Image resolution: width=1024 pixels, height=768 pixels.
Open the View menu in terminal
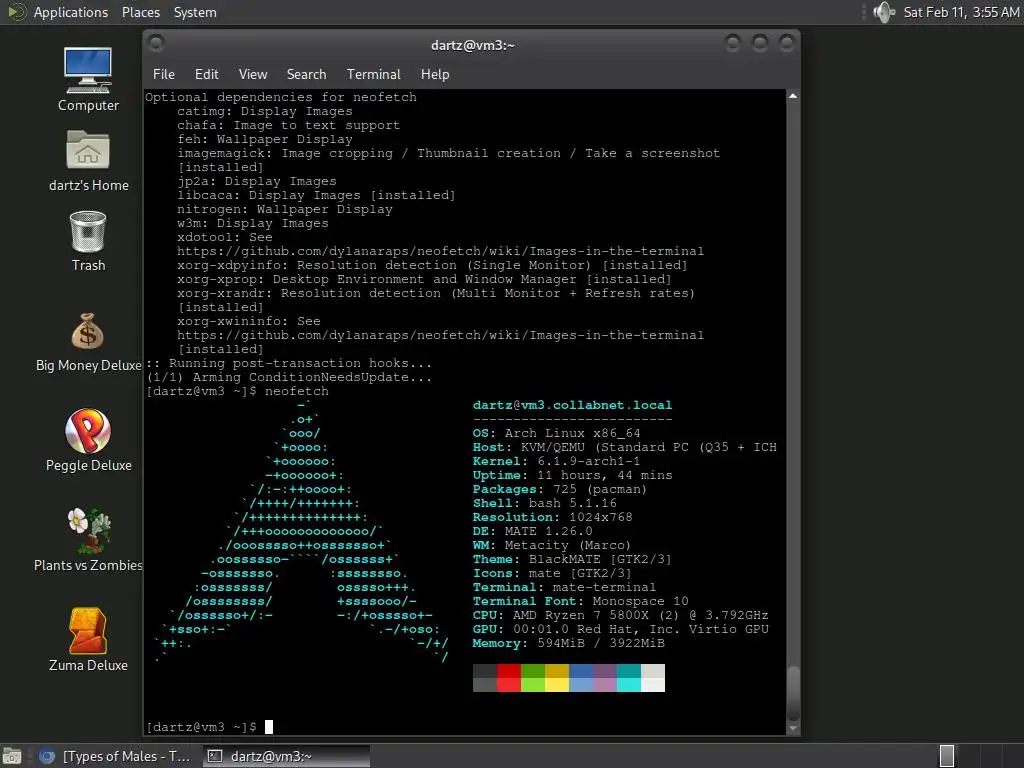point(253,74)
